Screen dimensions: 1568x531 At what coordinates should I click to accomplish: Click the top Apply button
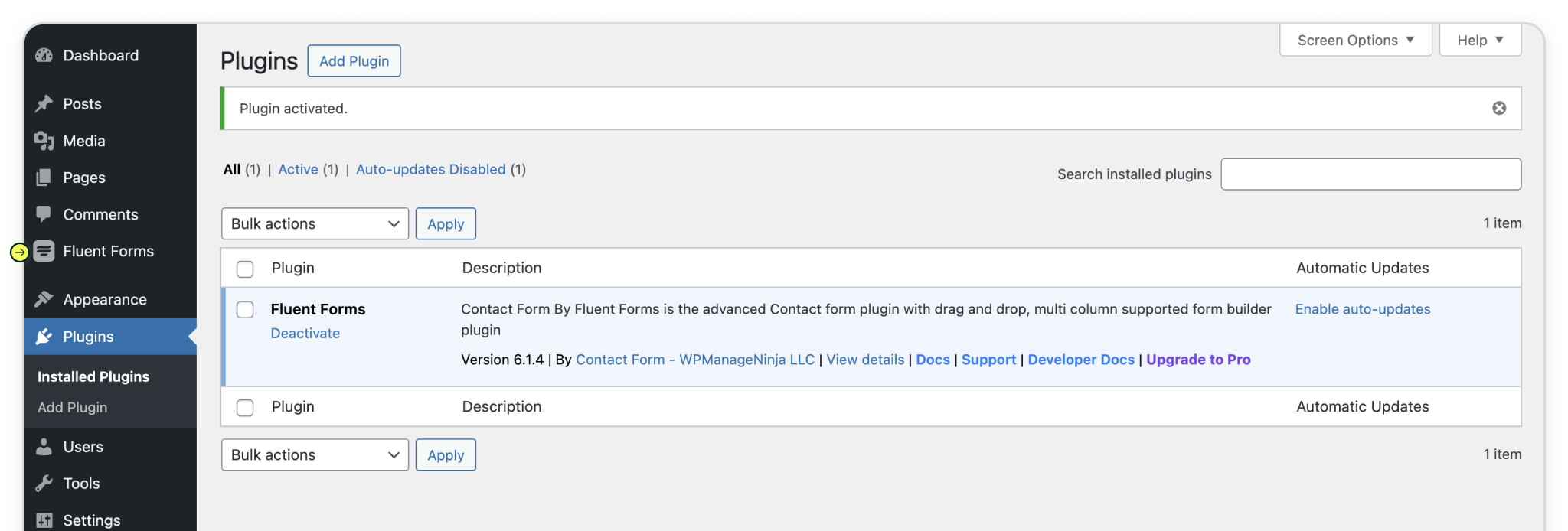click(x=446, y=223)
